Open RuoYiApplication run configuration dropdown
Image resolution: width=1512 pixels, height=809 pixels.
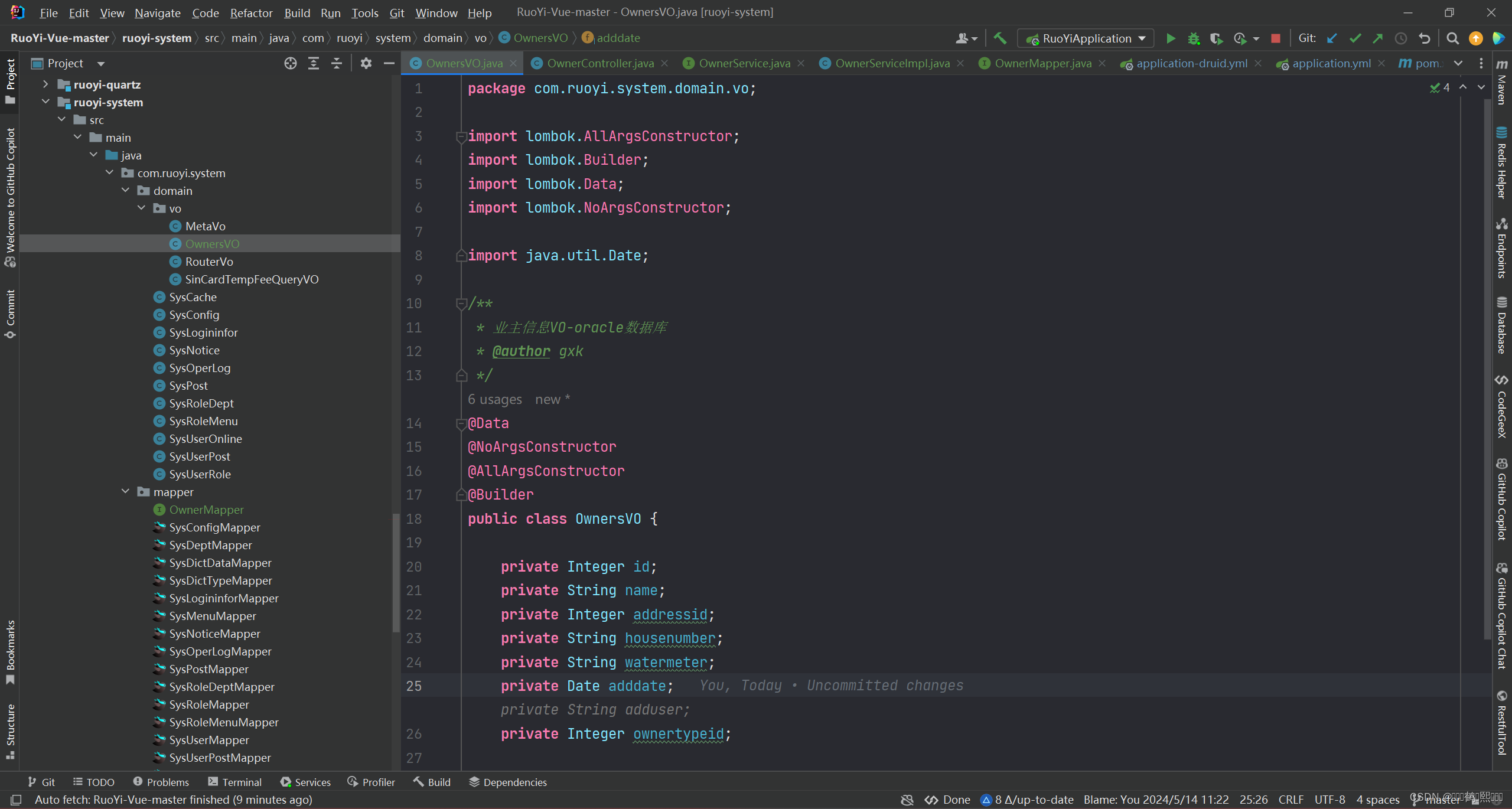pos(1086,38)
